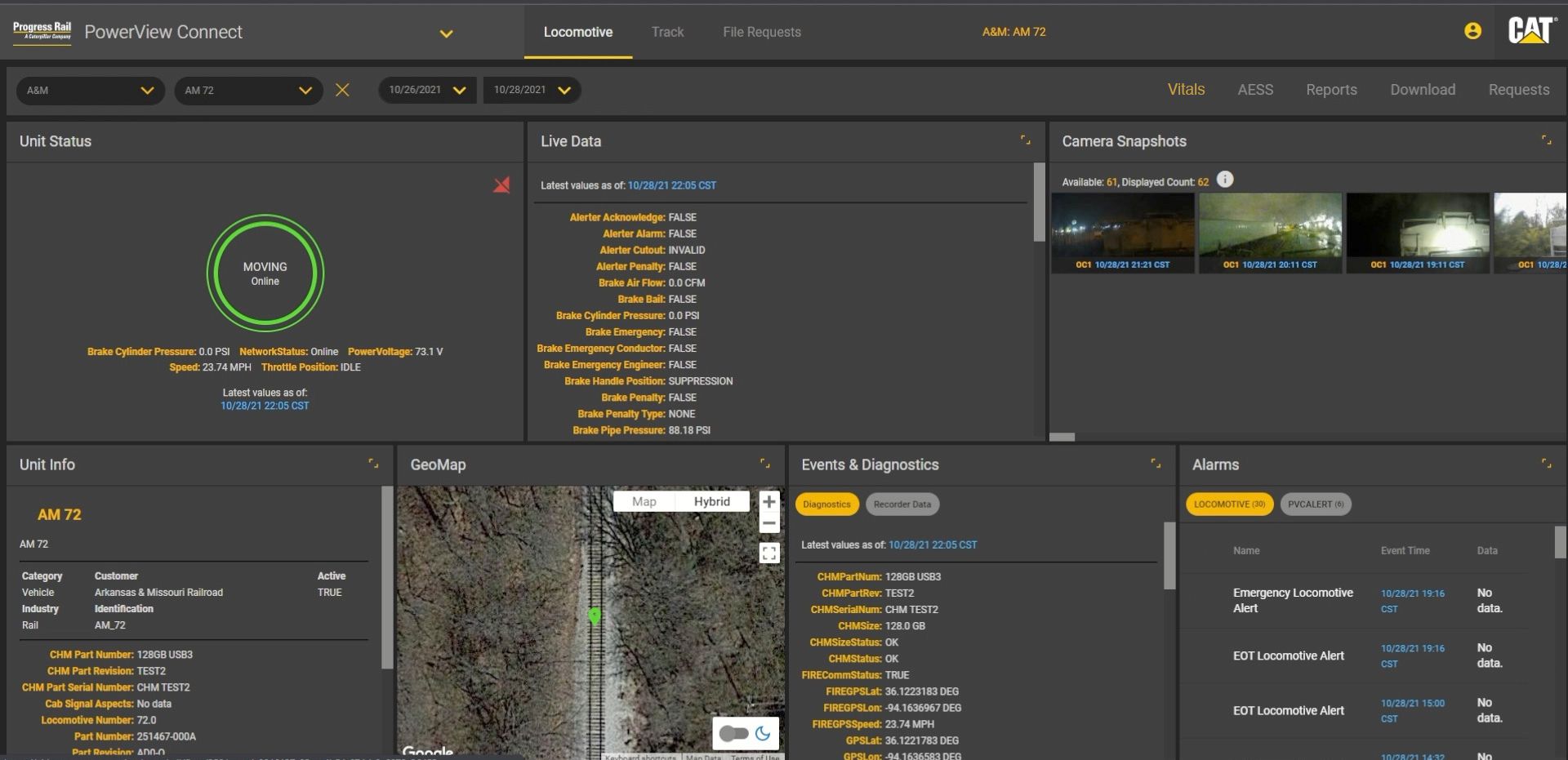Click the user account profile icon

click(x=1472, y=31)
